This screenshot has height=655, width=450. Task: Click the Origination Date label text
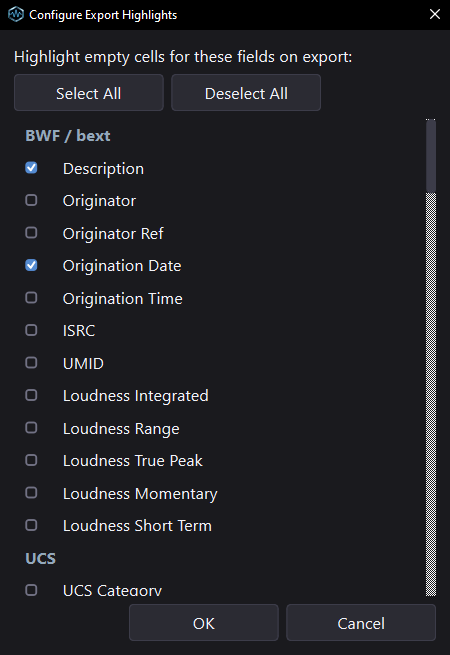(122, 266)
